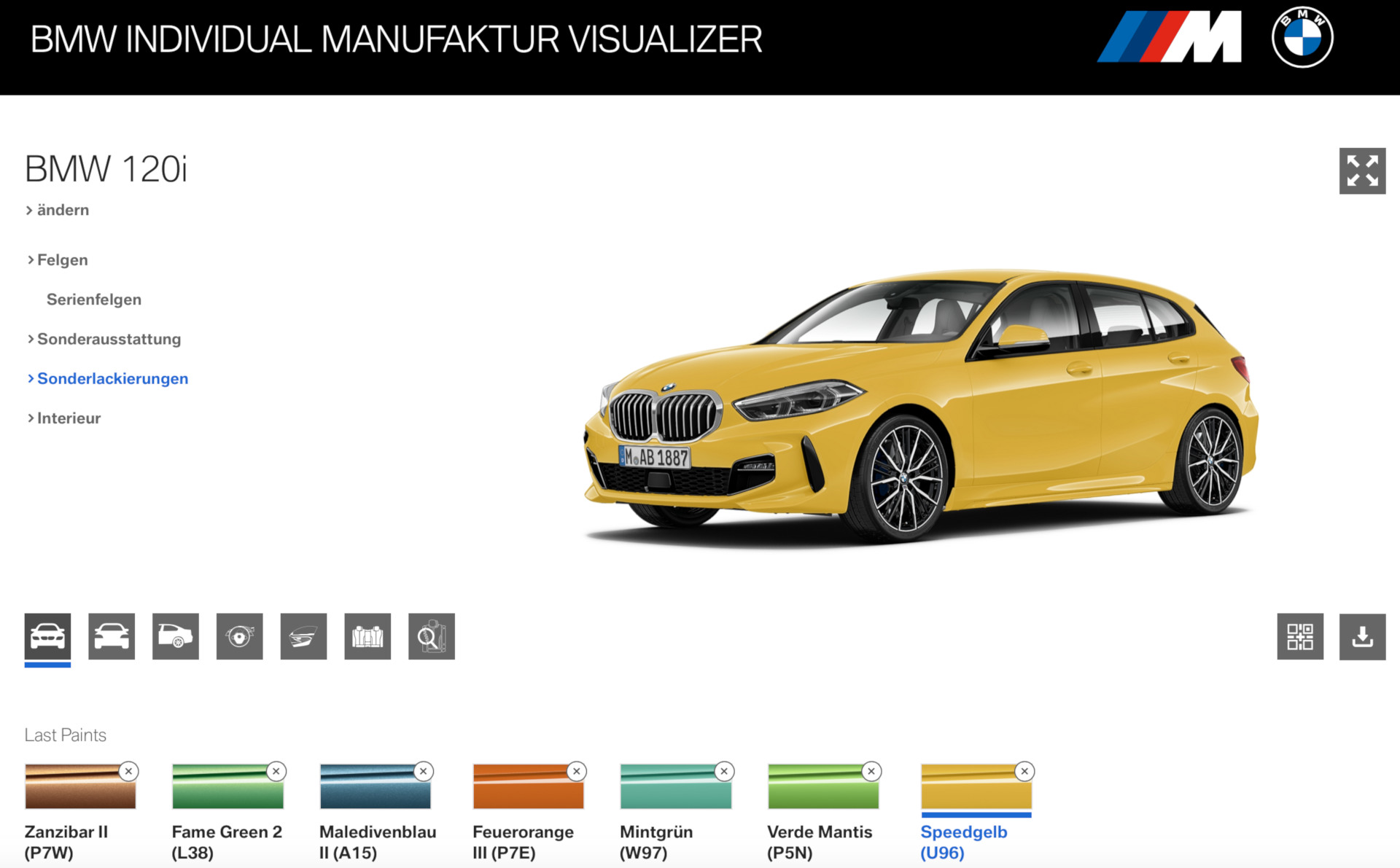Click the ändern link under BMW 120i

(63, 210)
